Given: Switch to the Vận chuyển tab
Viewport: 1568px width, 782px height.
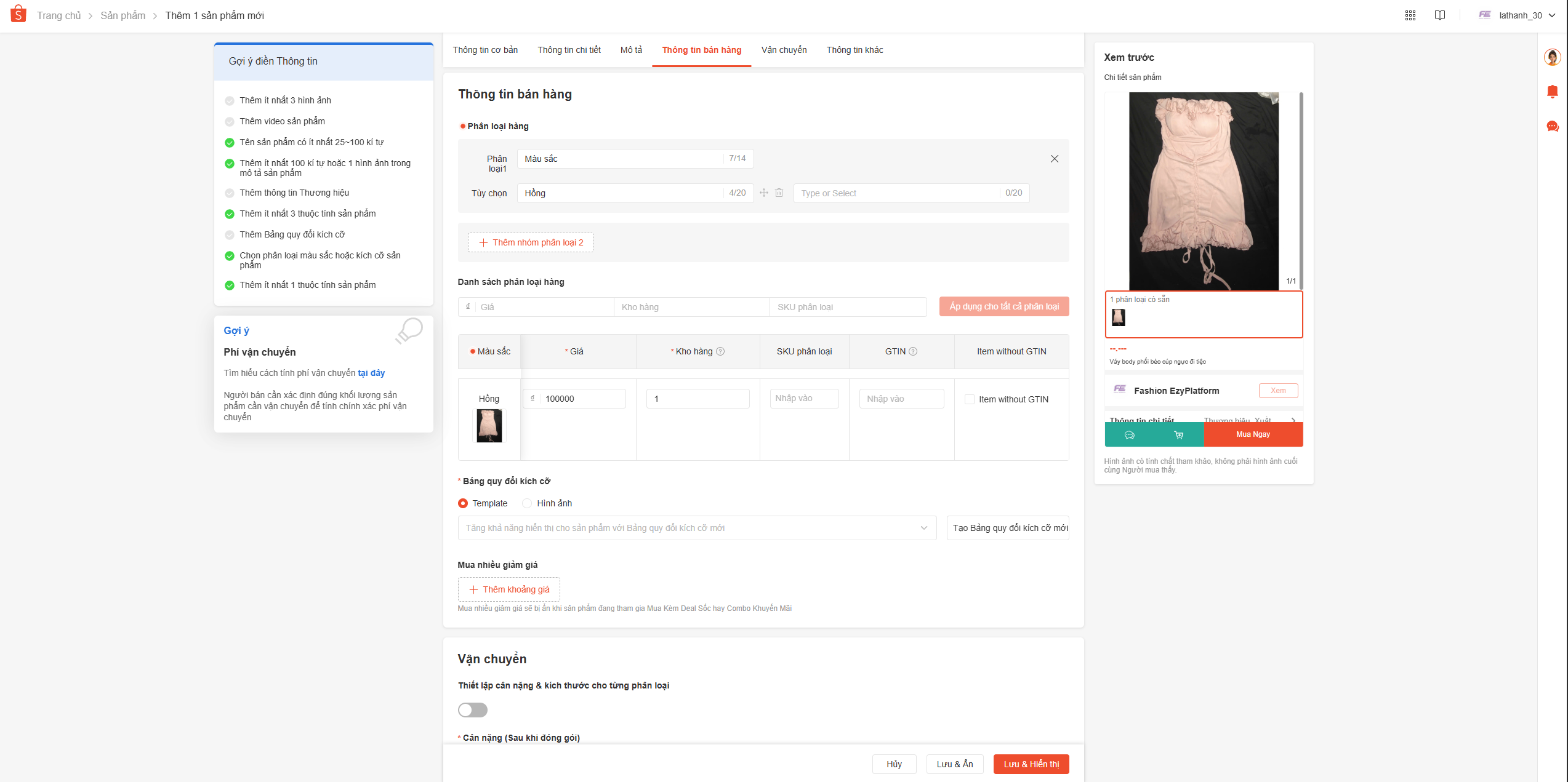Looking at the screenshot, I should tap(784, 50).
